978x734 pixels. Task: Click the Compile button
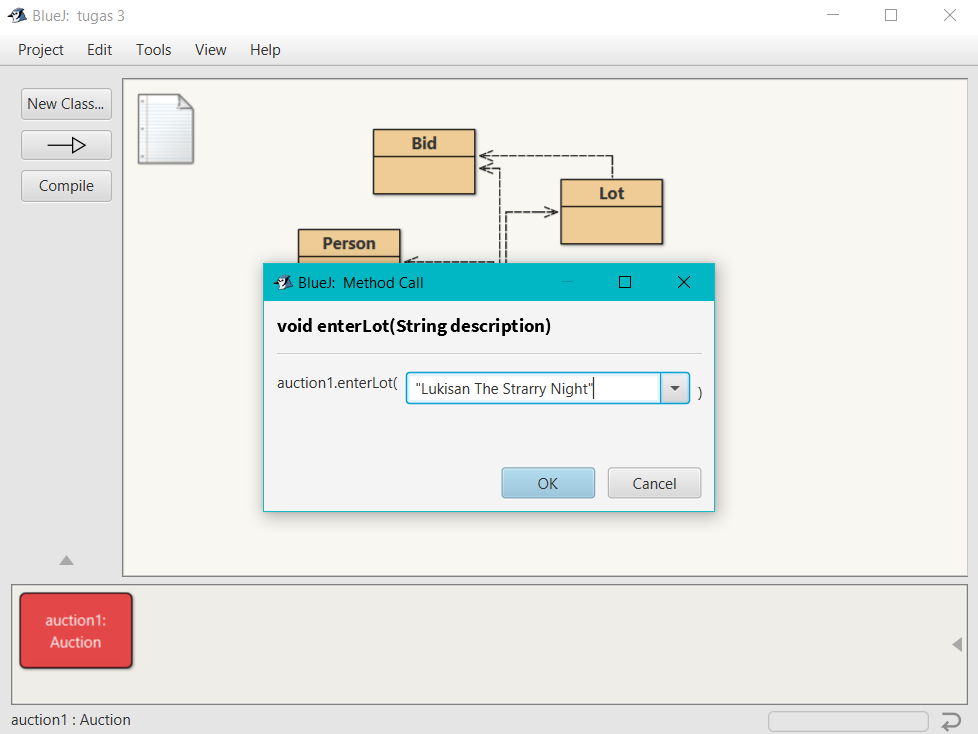tap(66, 186)
